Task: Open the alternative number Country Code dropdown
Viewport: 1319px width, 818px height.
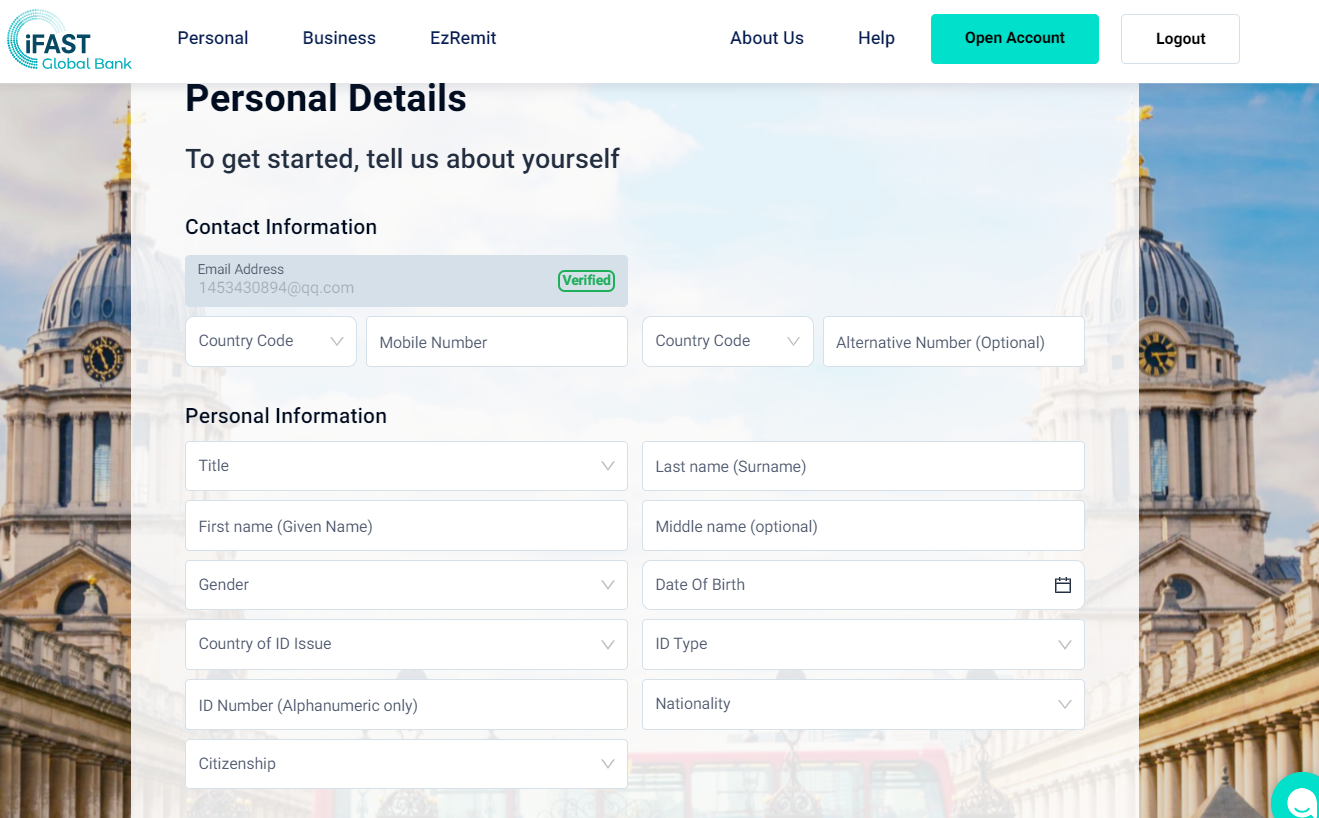Action: [727, 341]
